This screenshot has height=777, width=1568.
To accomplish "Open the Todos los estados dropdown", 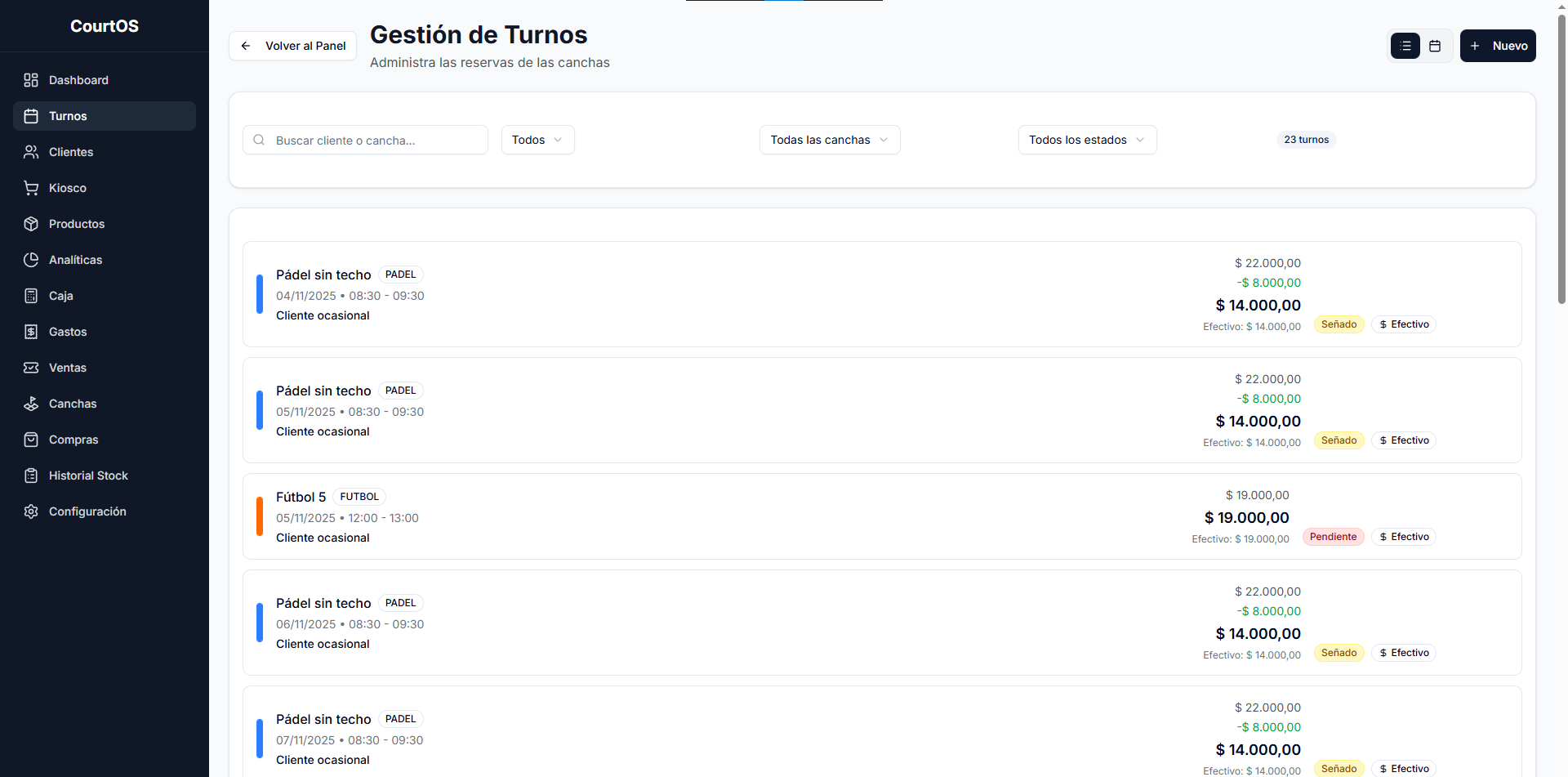I will tap(1086, 140).
